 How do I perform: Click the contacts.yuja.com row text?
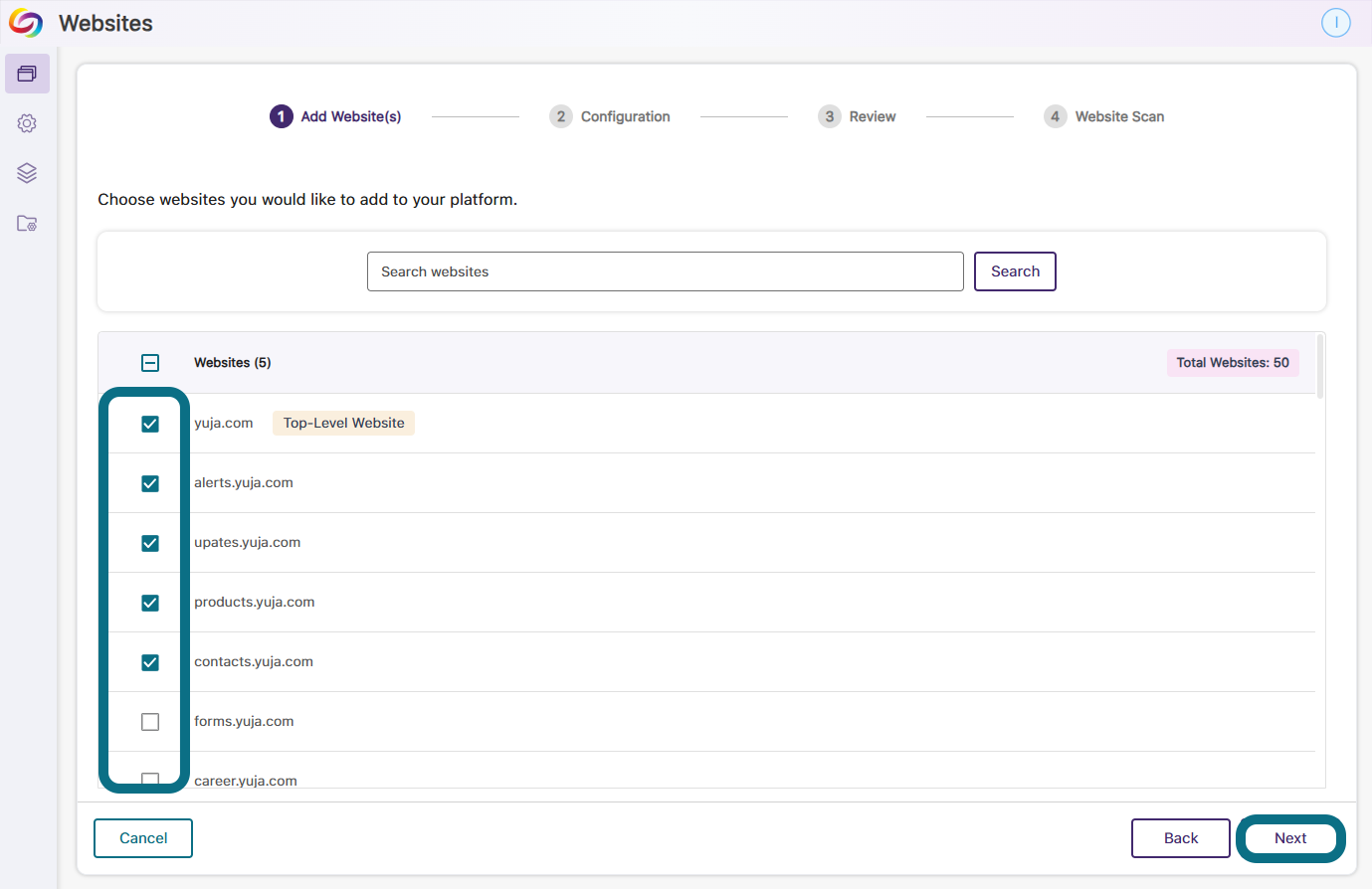pos(254,661)
